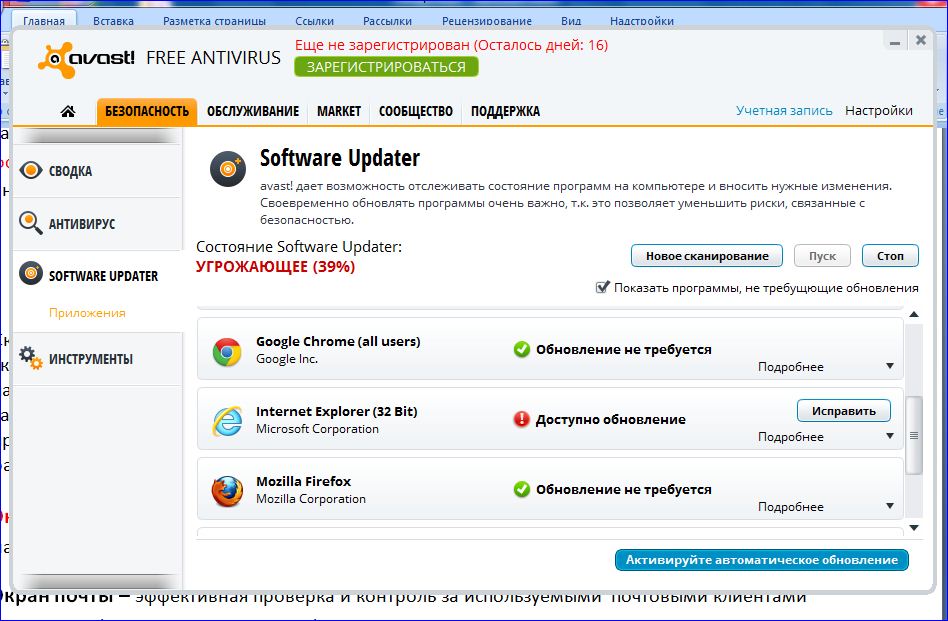948x621 pixels.
Task: Open Подробнее details text for Internet Explorer
Action: click(x=791, y=437)
